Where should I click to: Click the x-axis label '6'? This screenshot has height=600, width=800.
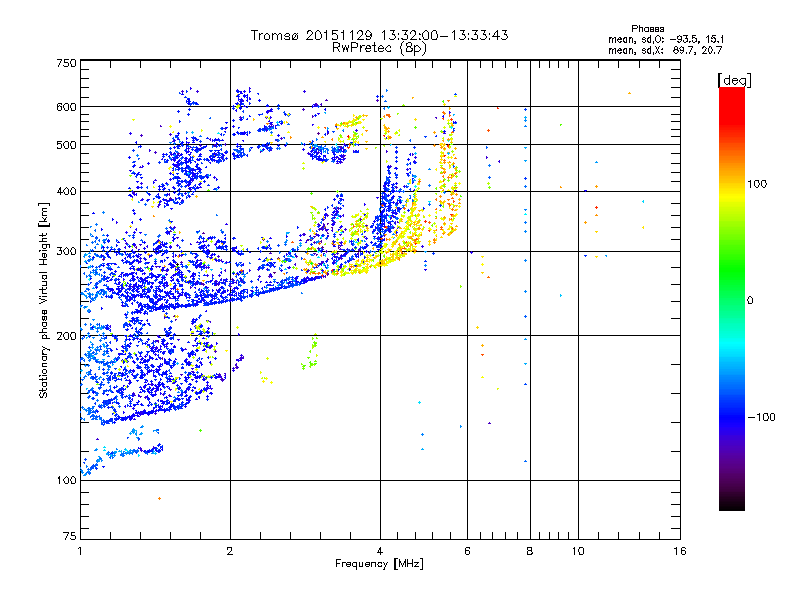click(467, 551)
